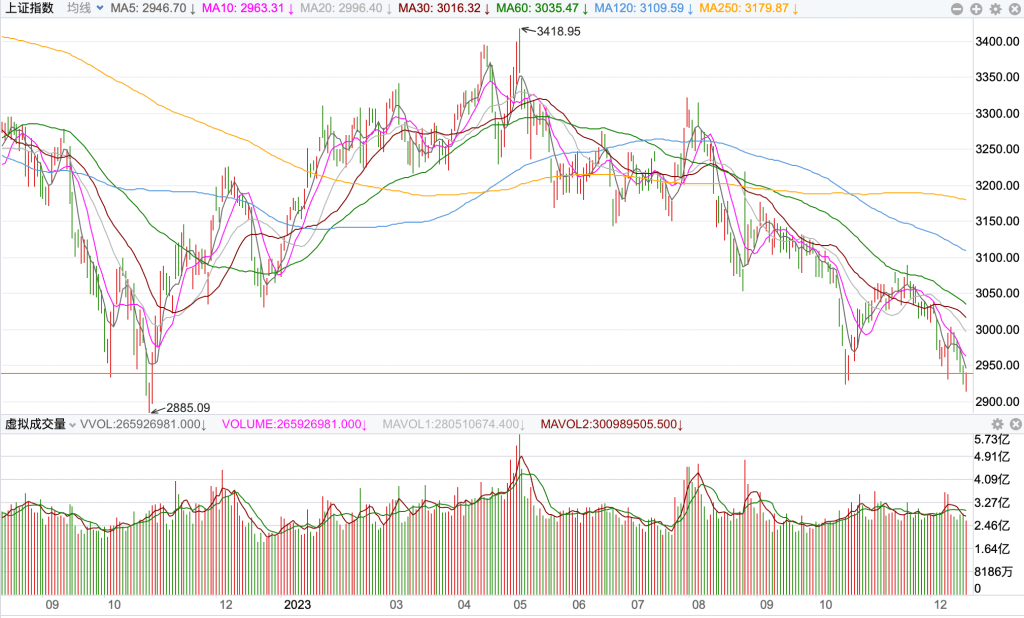
Task: Click the 2885.09 low price marker
Action: point(188,407)
